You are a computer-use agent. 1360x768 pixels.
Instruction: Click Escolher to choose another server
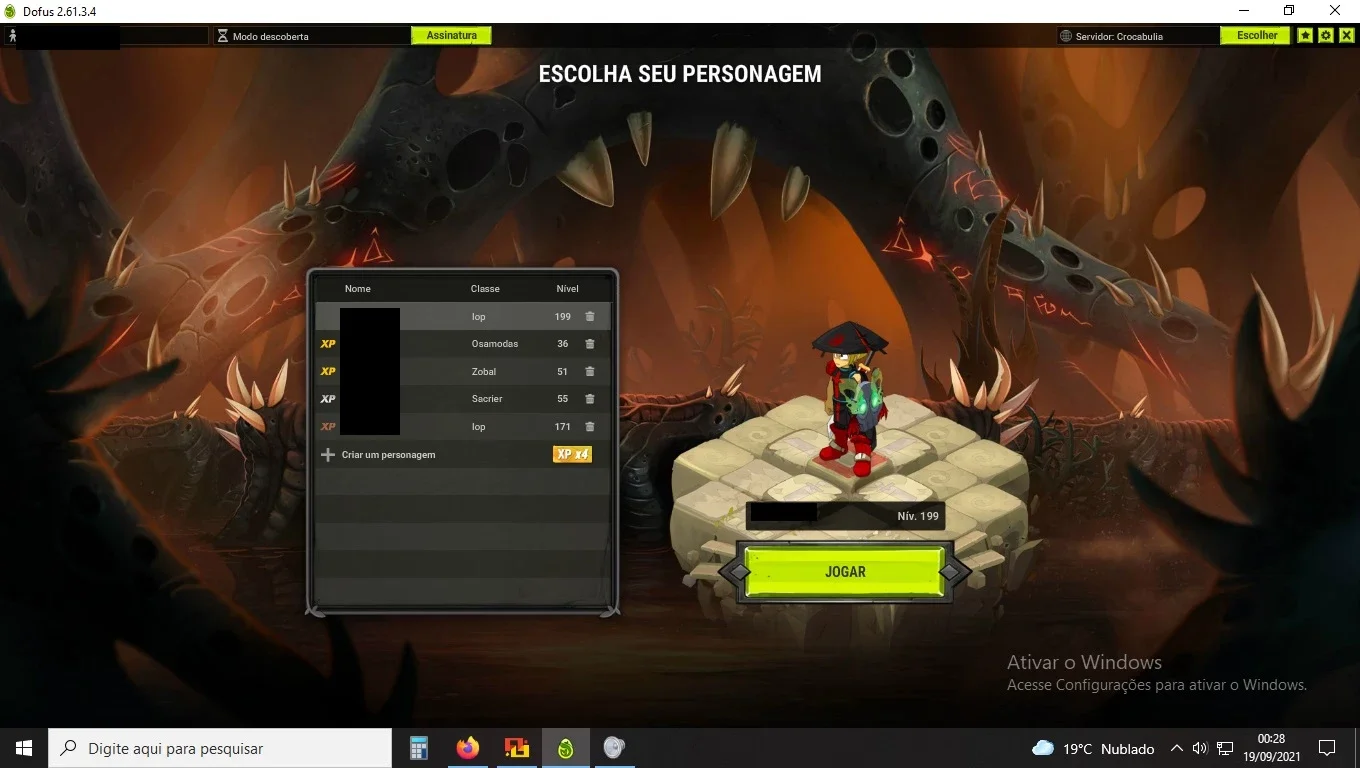(x=1257, y=35)
